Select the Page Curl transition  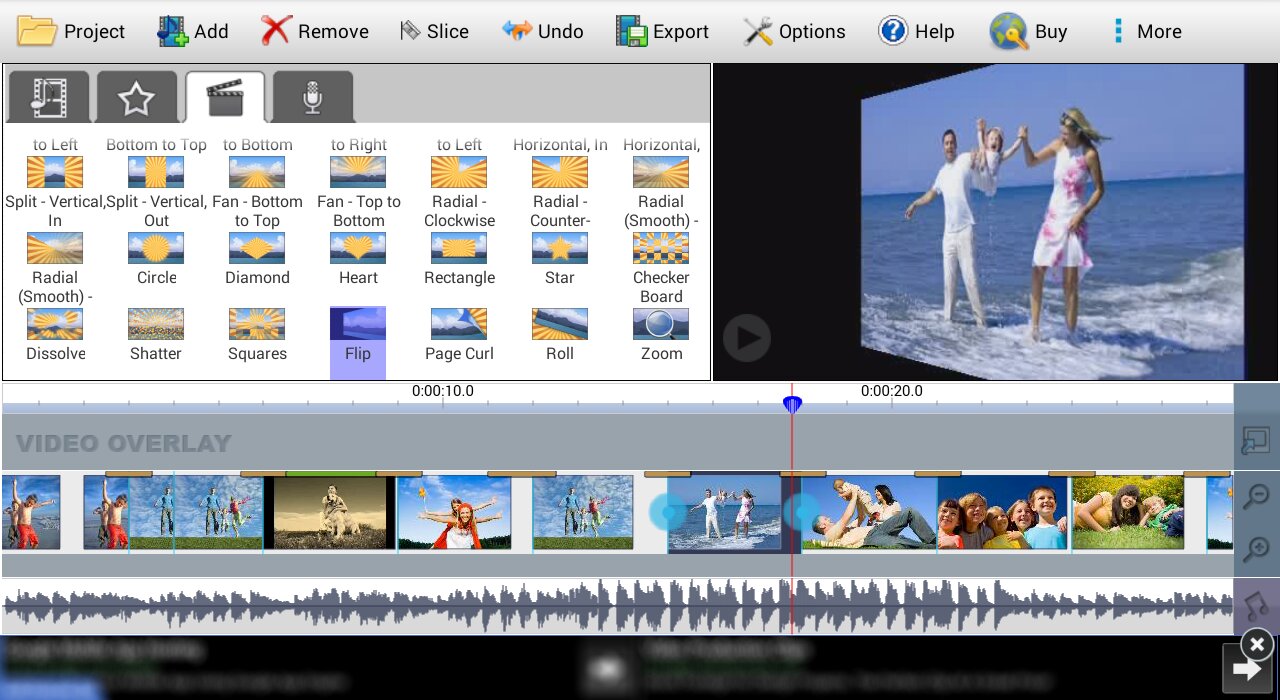point(459,325)
